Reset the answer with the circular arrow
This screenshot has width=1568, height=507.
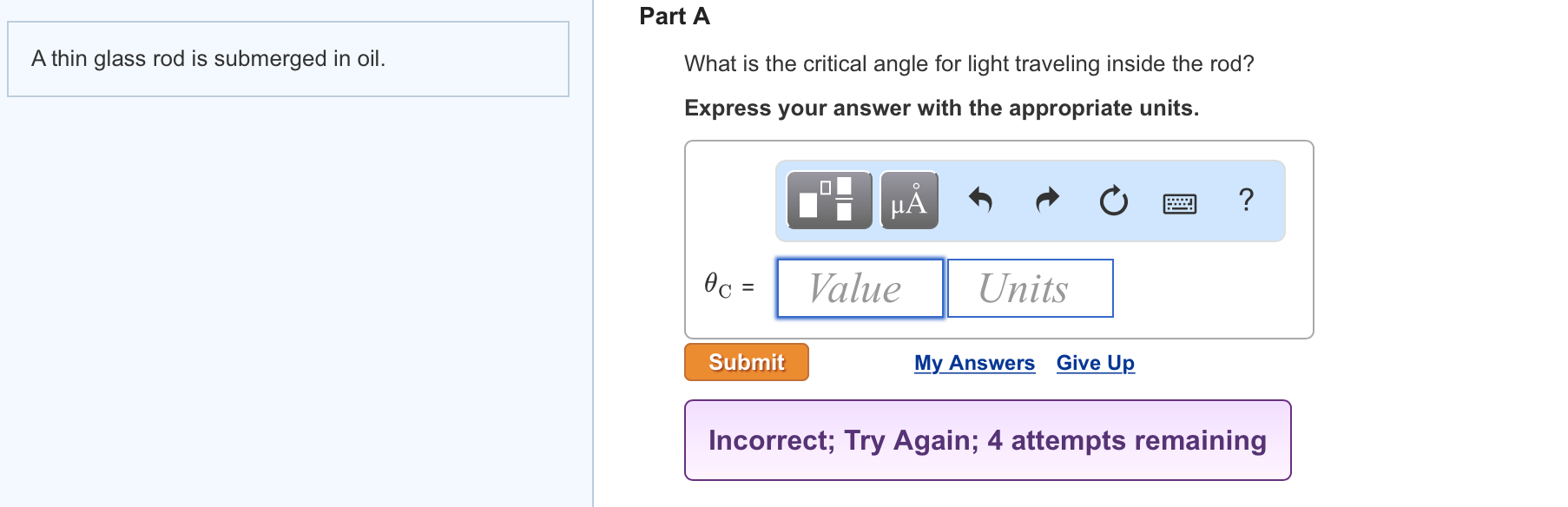1113,201
